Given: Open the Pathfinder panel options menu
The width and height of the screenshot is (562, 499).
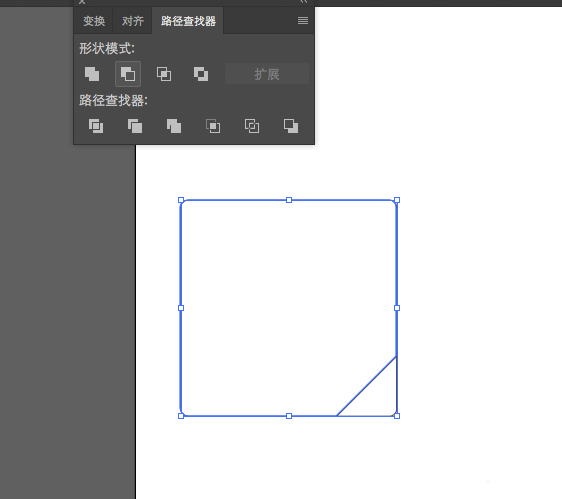Looking at the screenshot, I should click(303, 21).
